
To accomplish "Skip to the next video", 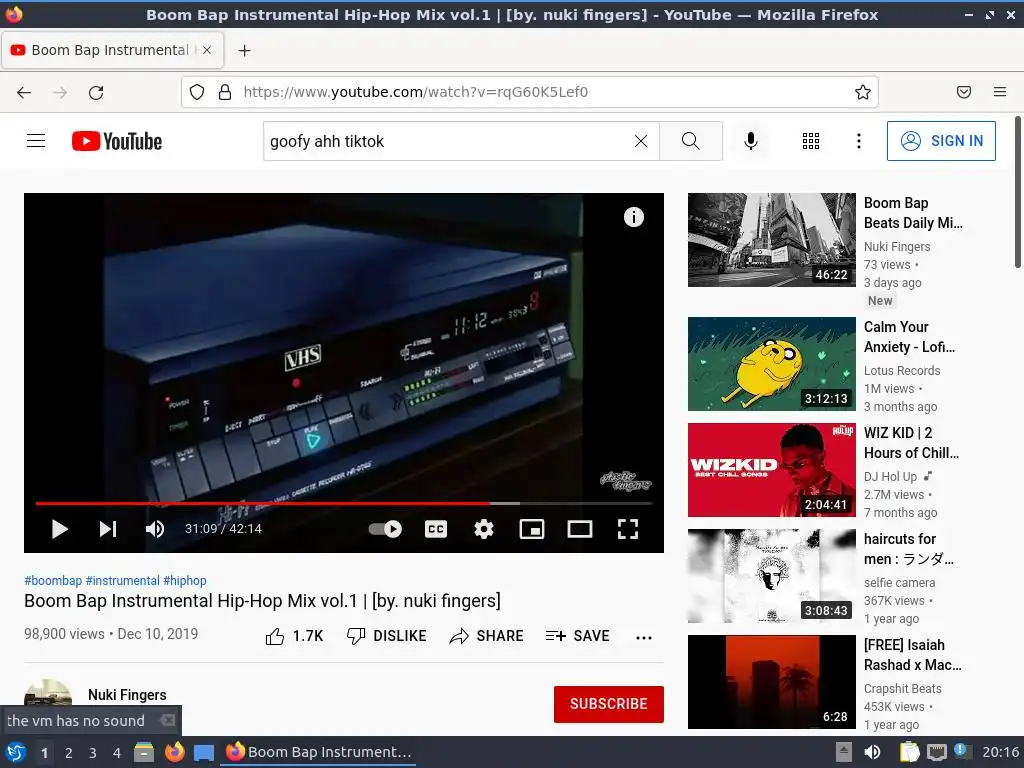I will coord(108,529).
